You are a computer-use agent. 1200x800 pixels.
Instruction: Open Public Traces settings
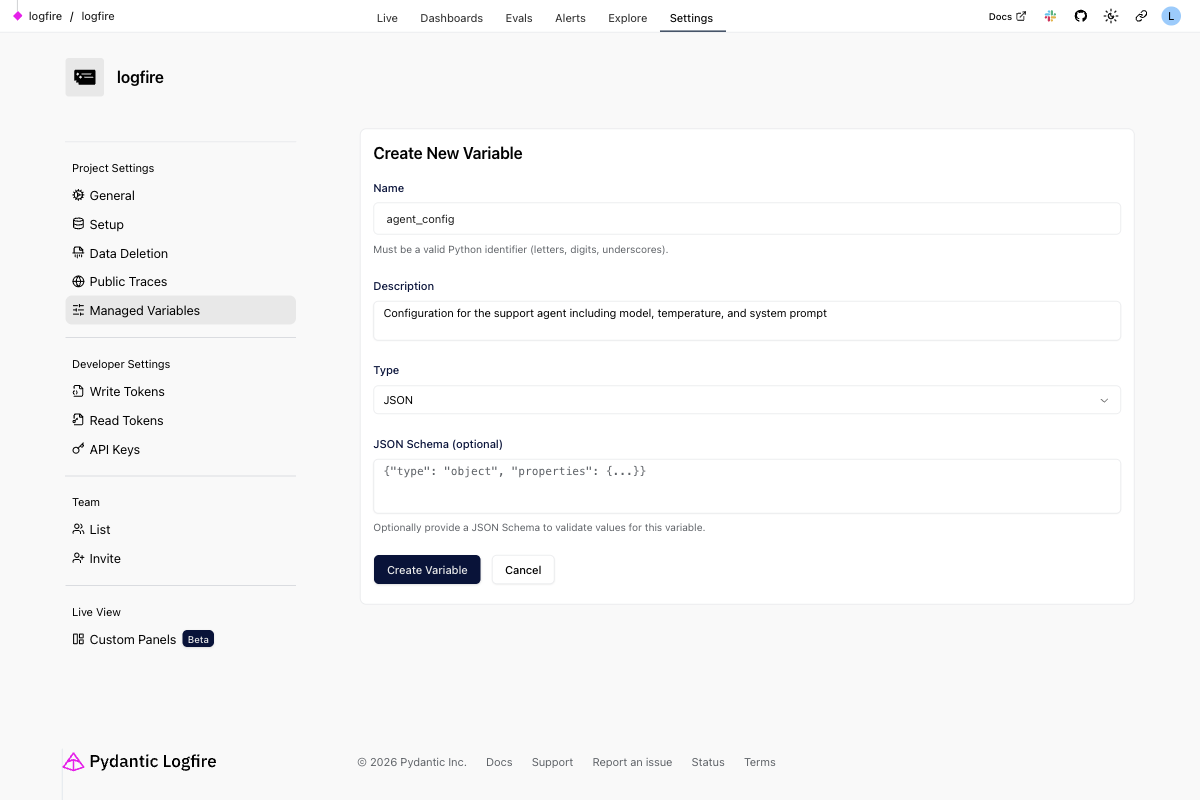pos(128,282)
